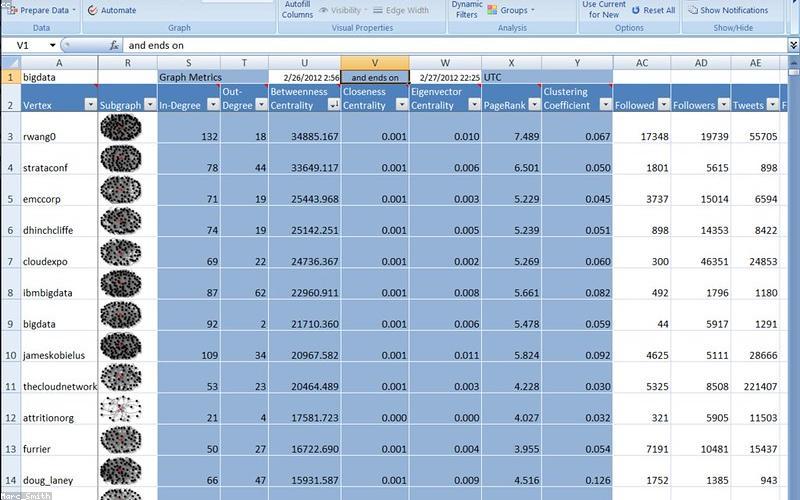Image resolution: width=800 pixels, height=500 pixels.
Task: Click the vertical scrollbar up arrow
Action: coord(793,62)
